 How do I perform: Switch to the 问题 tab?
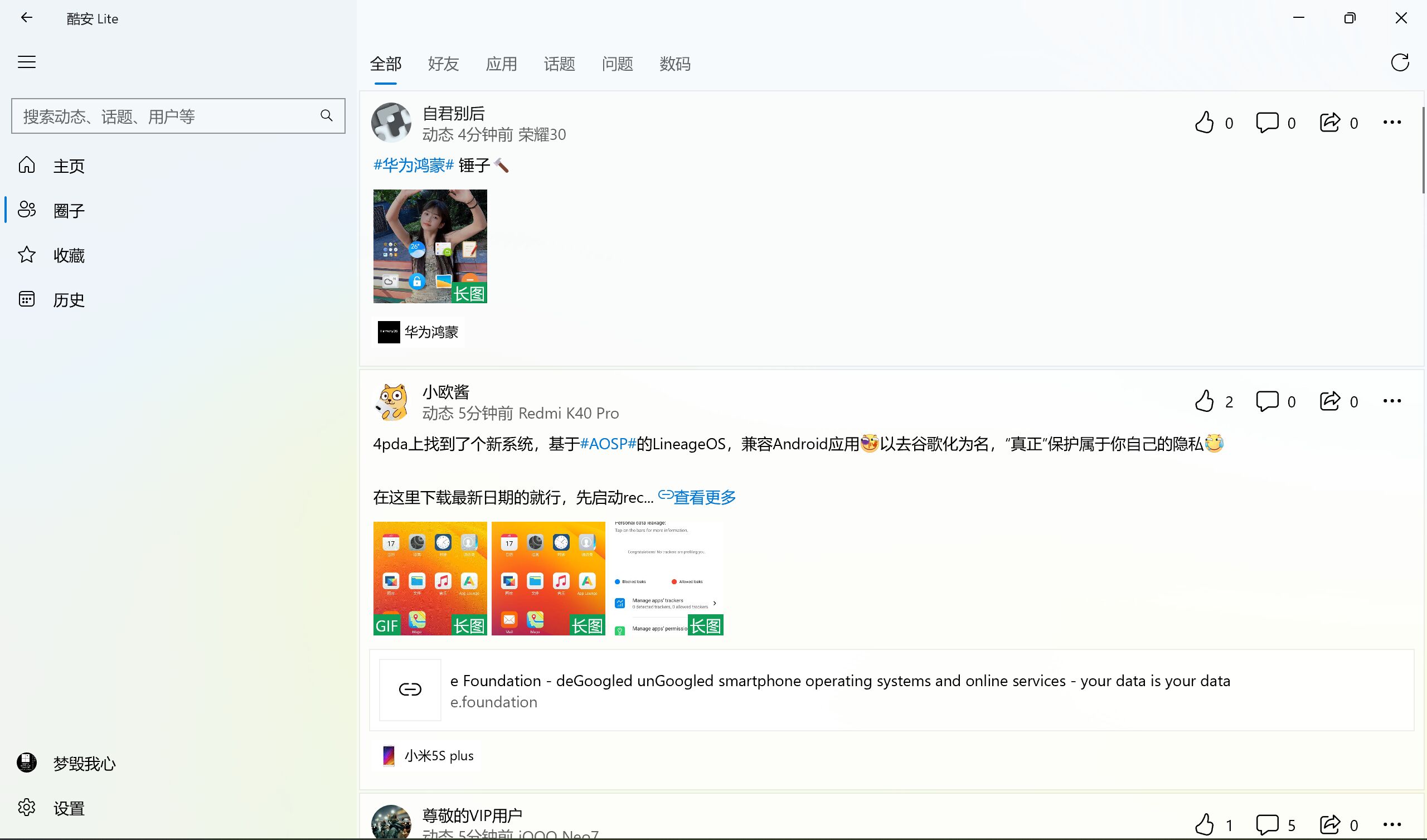(617, 64)
